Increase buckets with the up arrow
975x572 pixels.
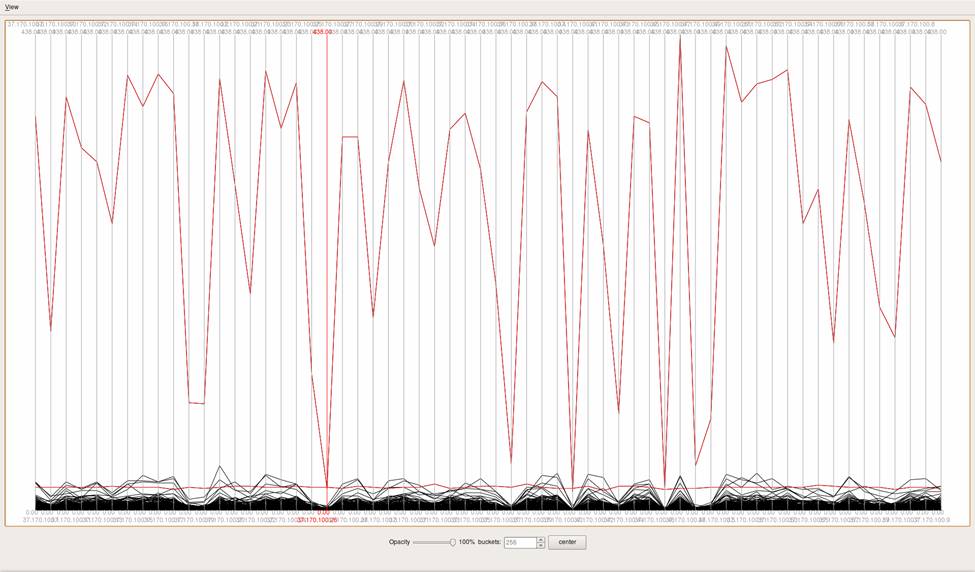(540, 539)
